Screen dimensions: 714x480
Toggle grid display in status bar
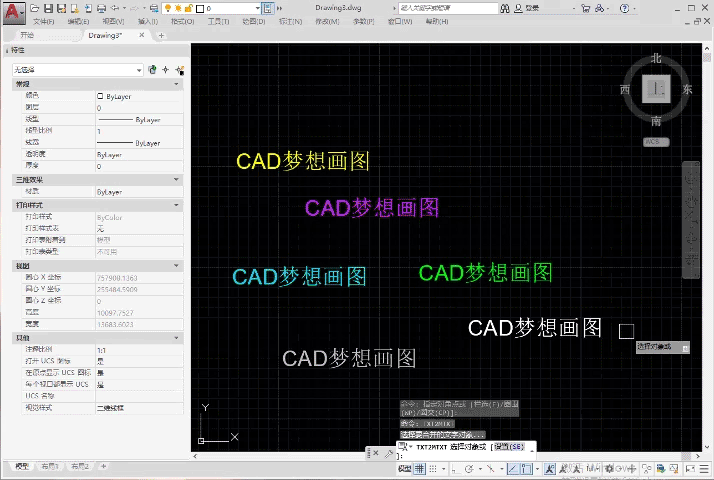click(x=419, y=468)
